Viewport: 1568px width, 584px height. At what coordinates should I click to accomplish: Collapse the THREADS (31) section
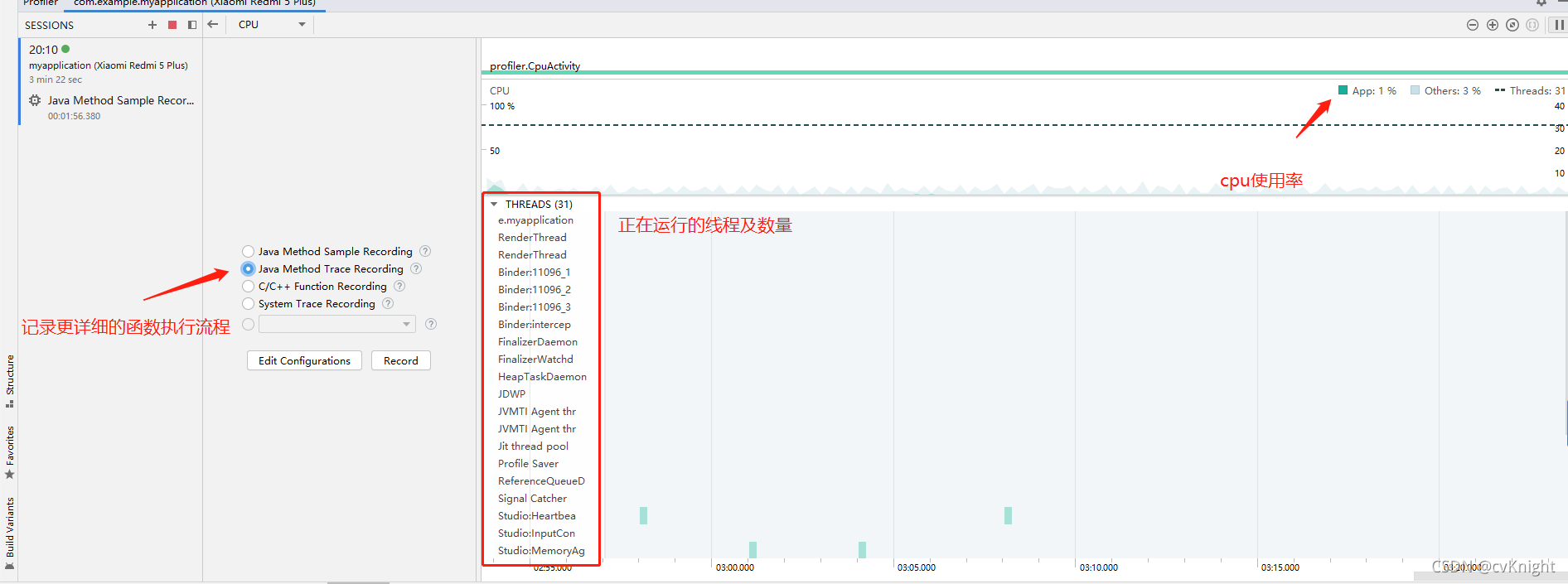(494, 204)
